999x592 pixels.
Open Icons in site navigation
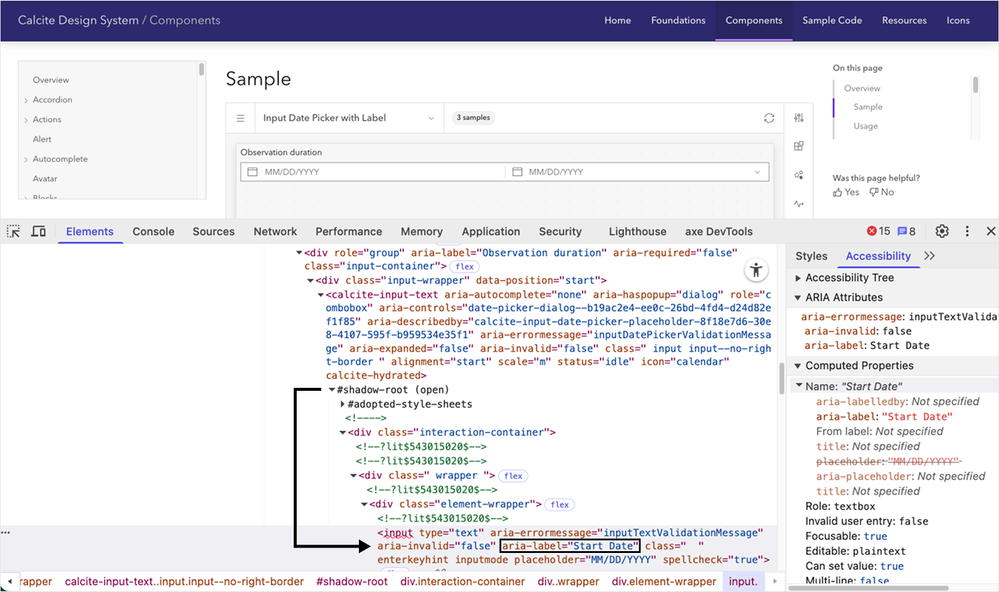pyautogui.click(x=958, y=20)
